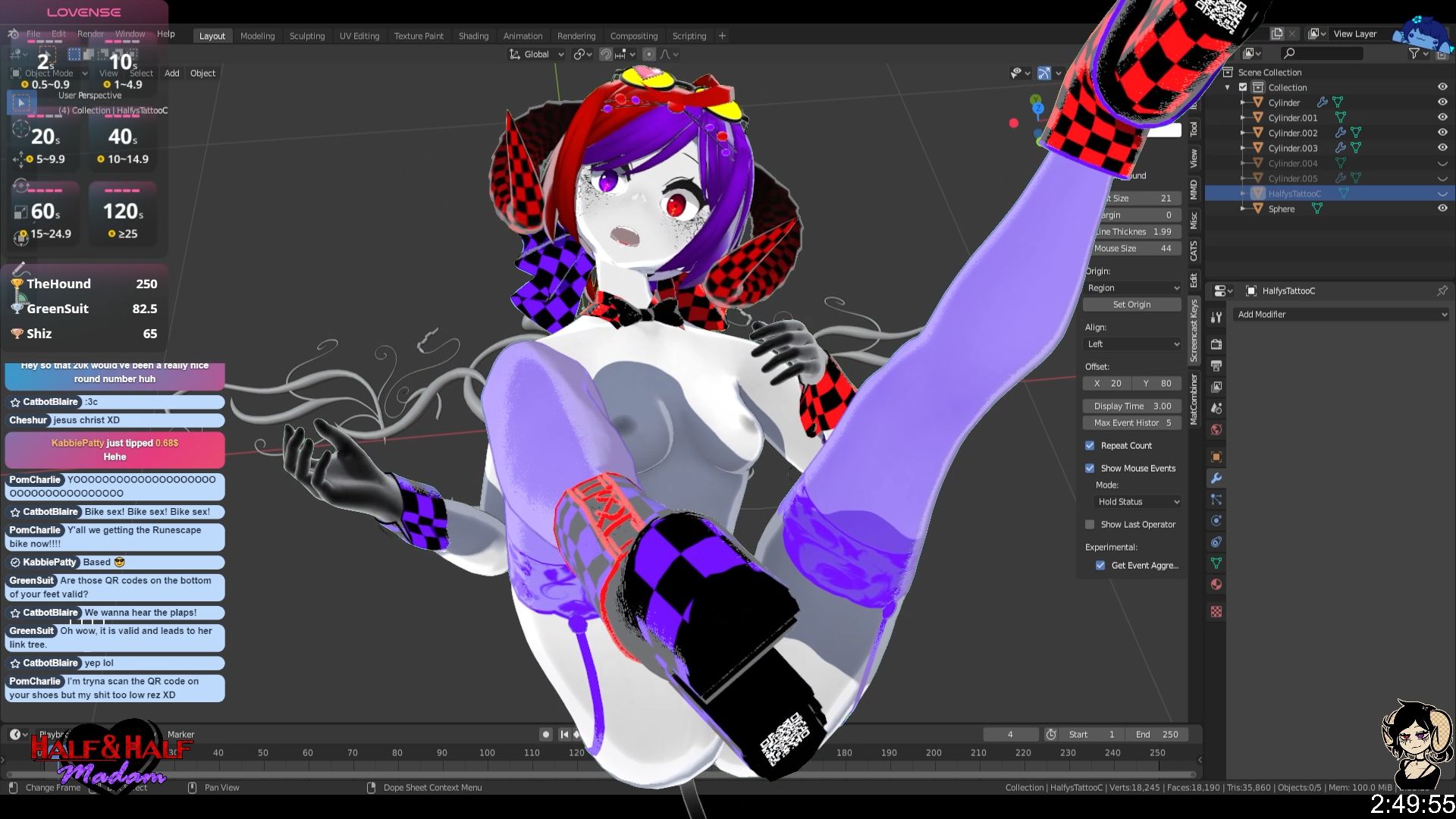1456x819 pixels.
Task: Open the Global transform orientation dropdown
Action: (537, 54)
